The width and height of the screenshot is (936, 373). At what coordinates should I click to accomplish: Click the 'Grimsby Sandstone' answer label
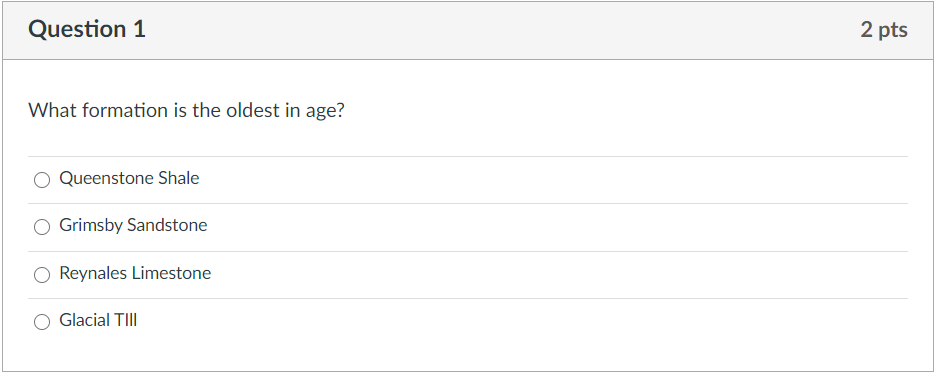click(133, 226)
